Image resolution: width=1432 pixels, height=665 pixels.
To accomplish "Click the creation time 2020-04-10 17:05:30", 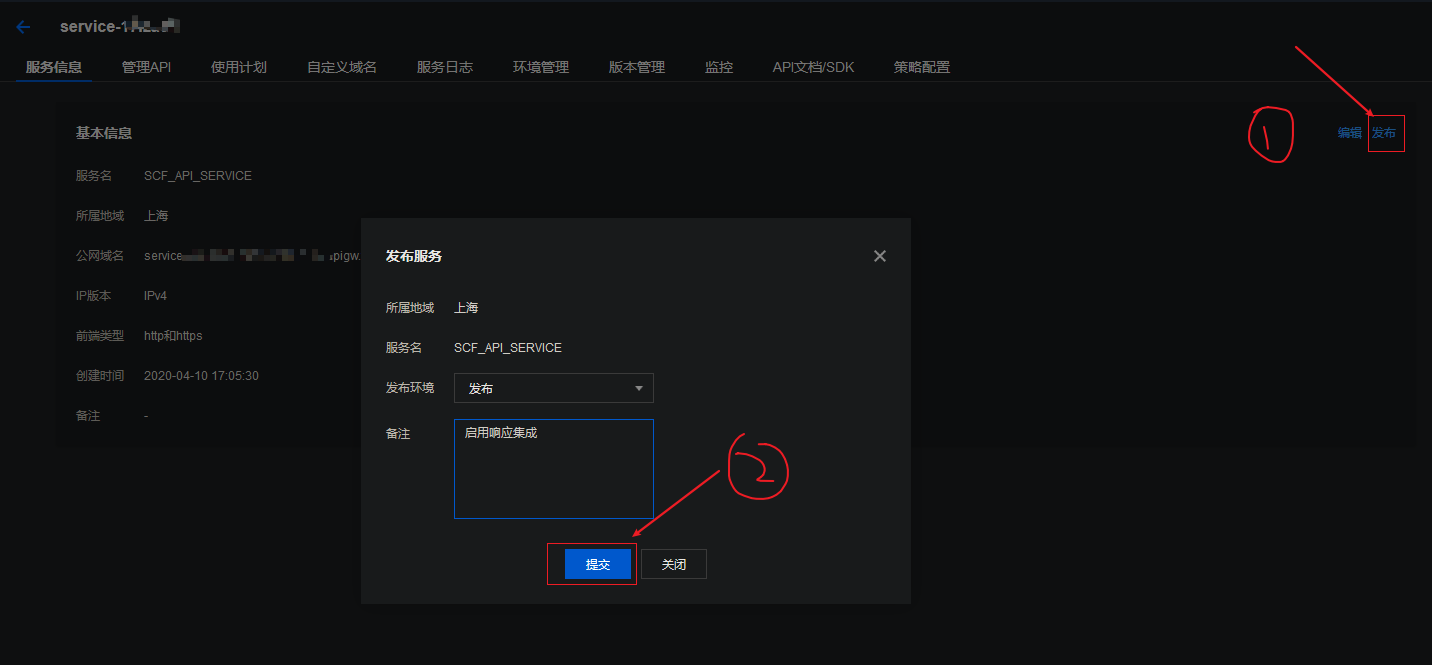I will (201, 376).
